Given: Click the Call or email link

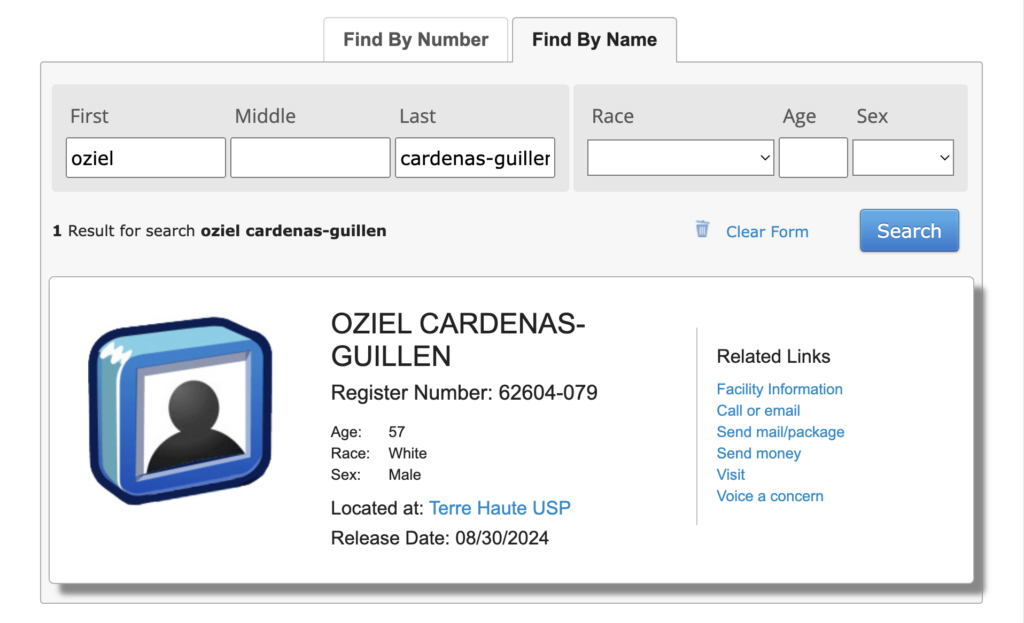Looking at the screenshot, I should pyautogui.click(x=758, y=410).
